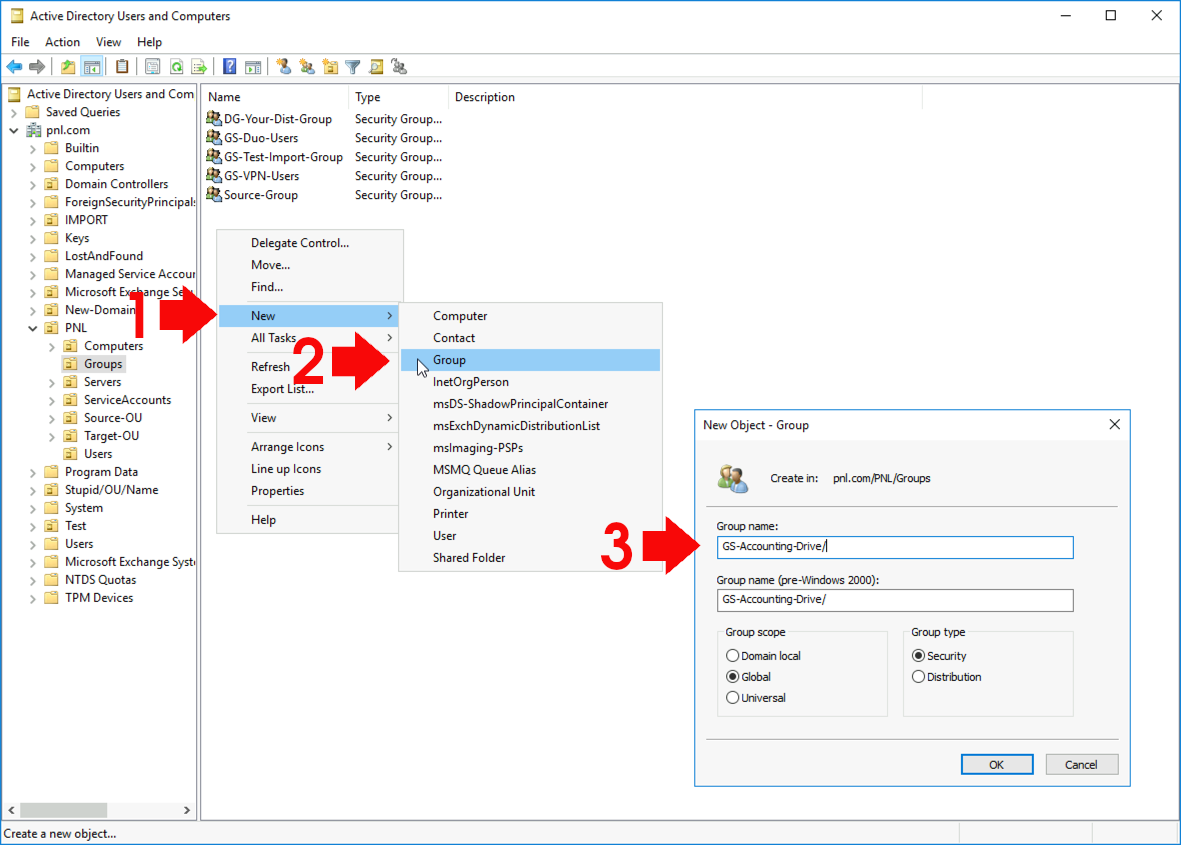Click the Help question mark toolbar icon

click(229, 66)
